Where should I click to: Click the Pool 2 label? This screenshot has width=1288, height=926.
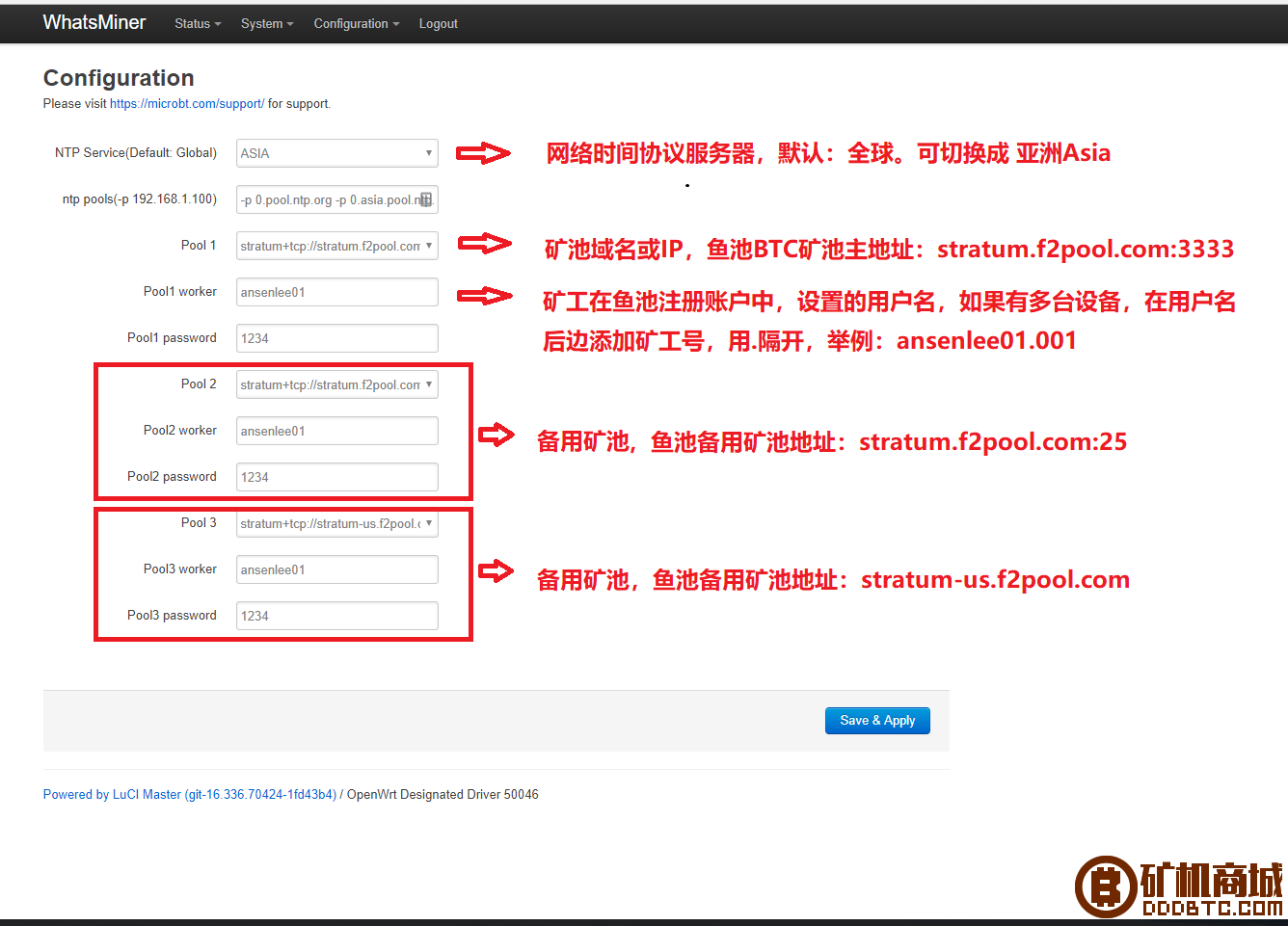pyautogui.click(x=199, y=384)
